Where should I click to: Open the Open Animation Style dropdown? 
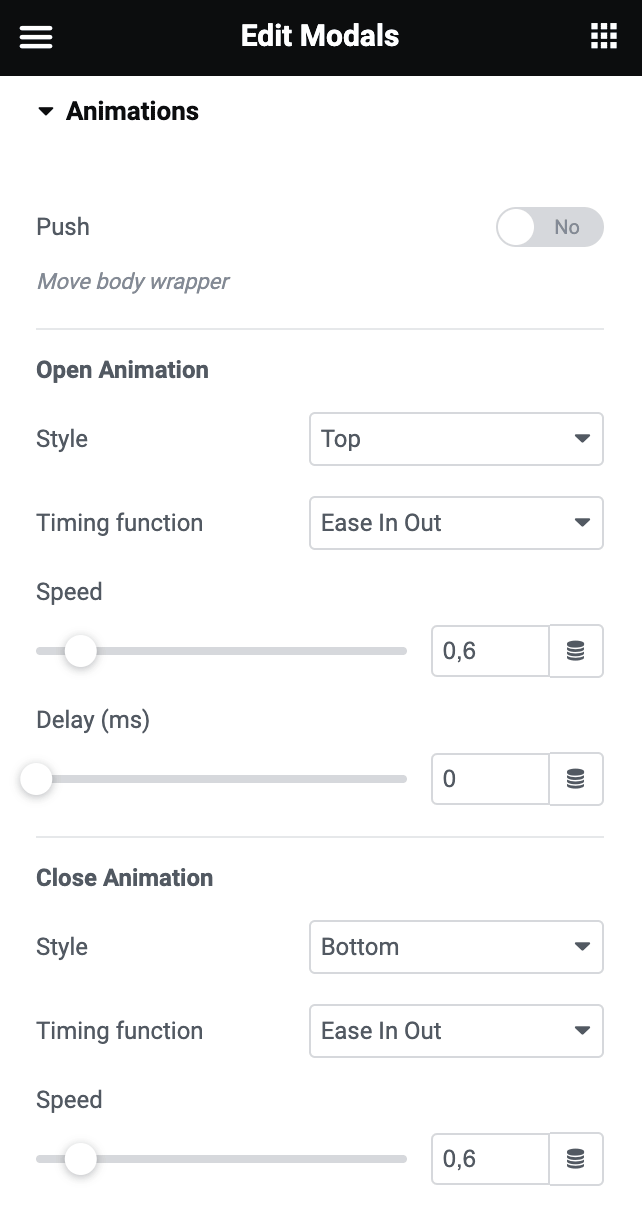(456, 439)
